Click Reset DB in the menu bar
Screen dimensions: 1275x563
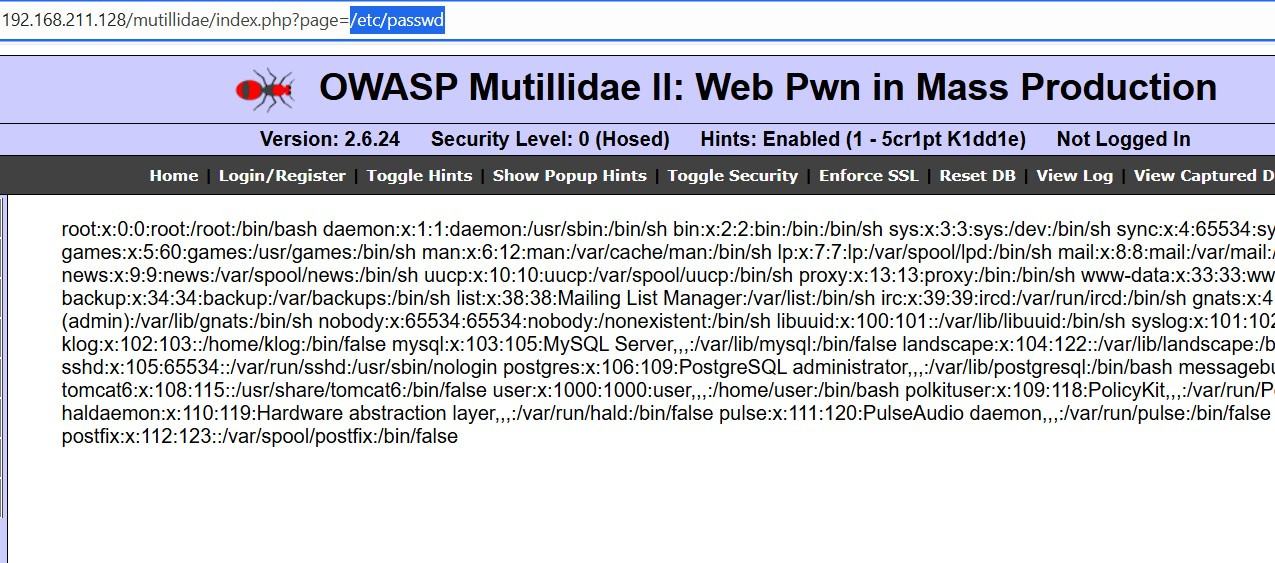pos(977,176)
